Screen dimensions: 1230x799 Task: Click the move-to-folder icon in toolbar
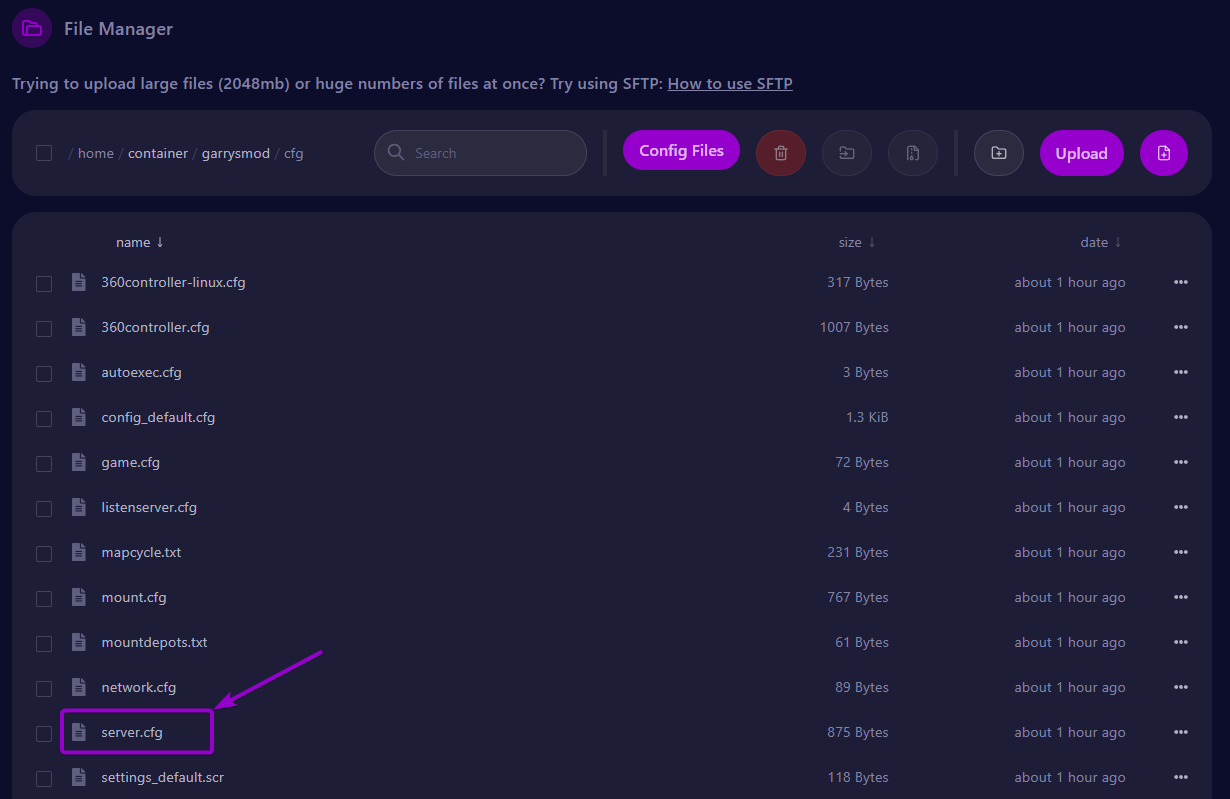coord(847,153)
